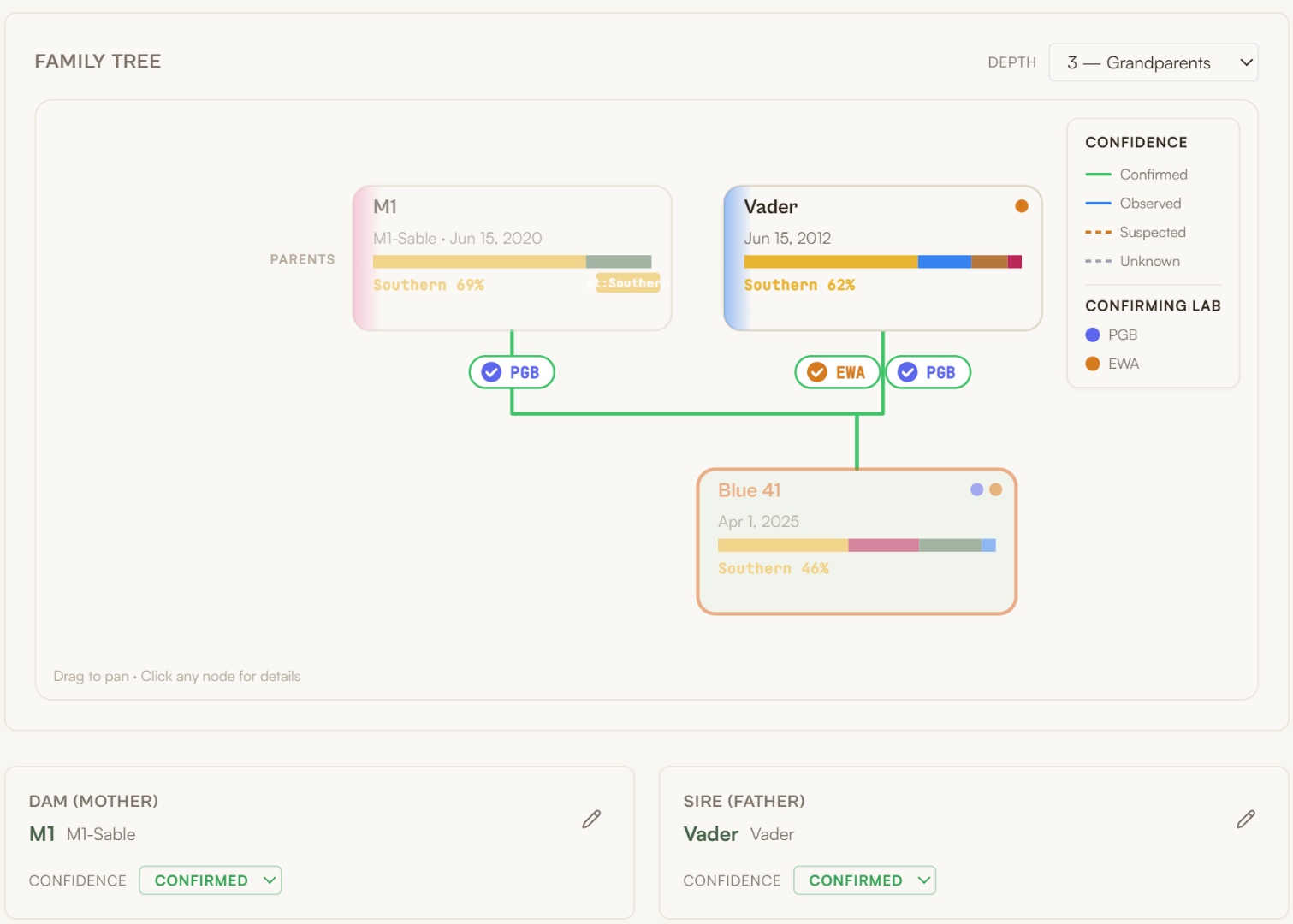Click the M1 ancestry color bar

[512, 262]
